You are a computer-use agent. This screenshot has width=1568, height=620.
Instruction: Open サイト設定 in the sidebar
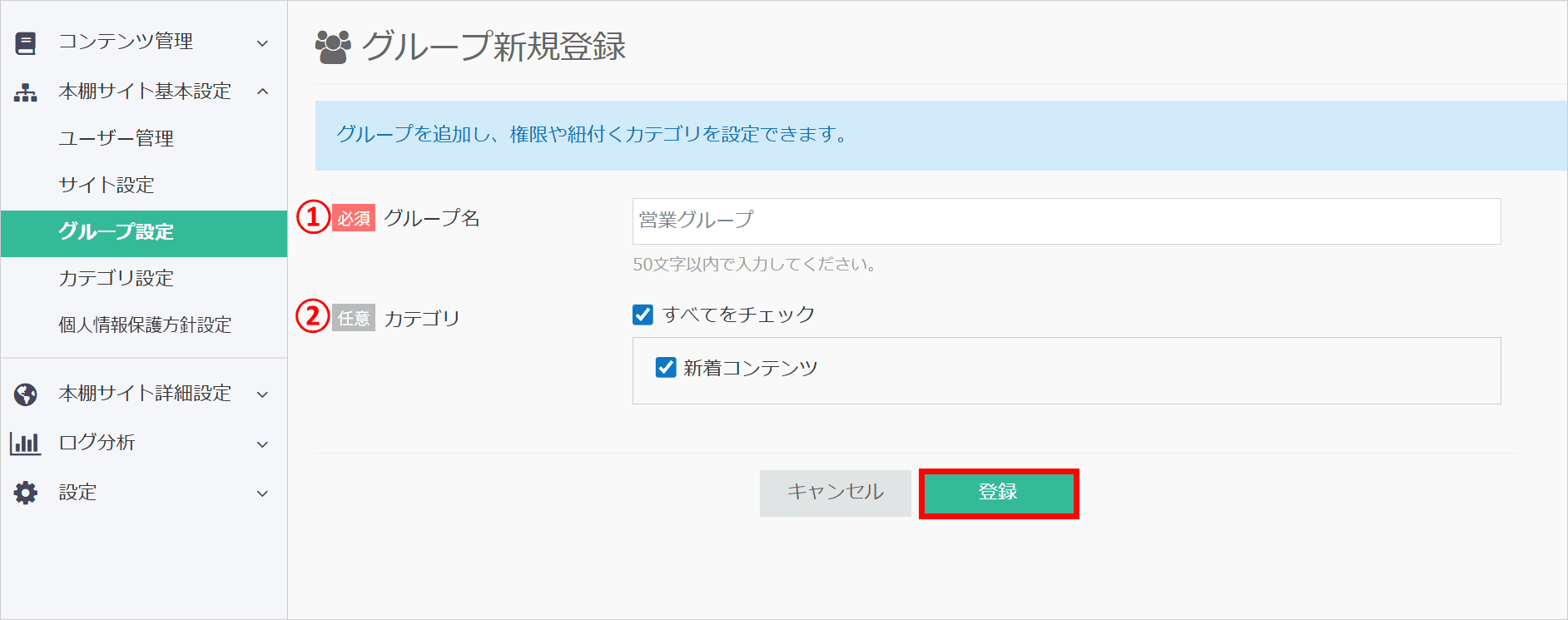pos(107,185)
